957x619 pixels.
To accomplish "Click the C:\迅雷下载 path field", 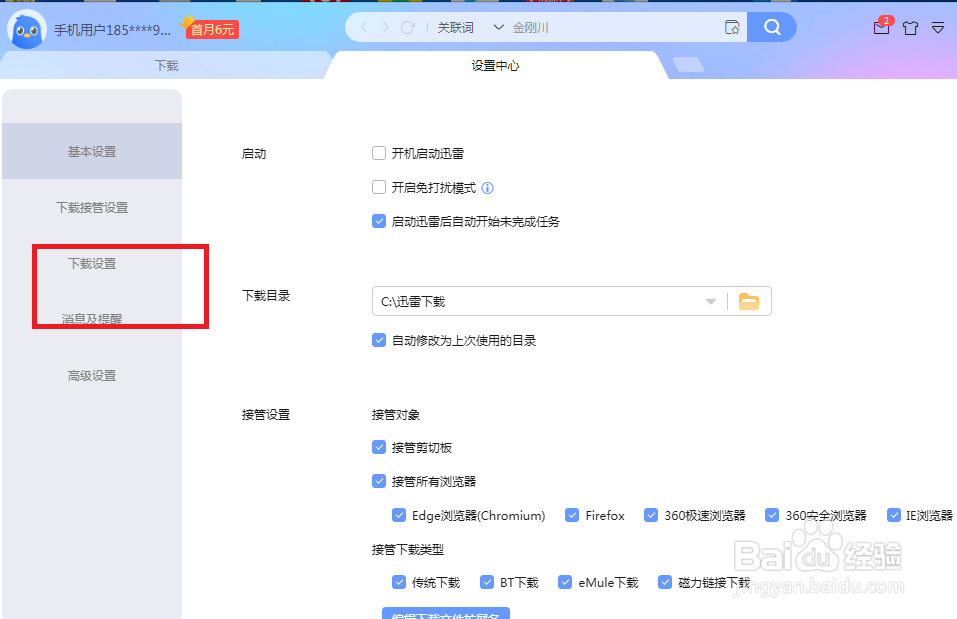I will coord(571,301).
